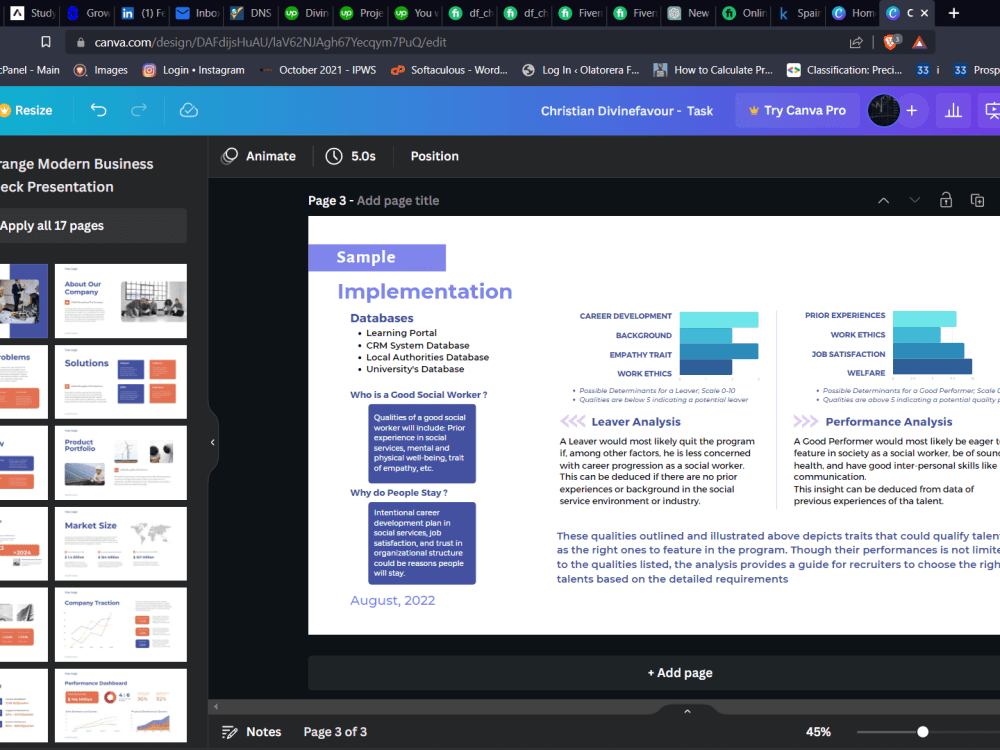This screenshot has width=1000, height=750.
Task: Click the Christian Divinefavour - Task title
Action: (626, 110)
